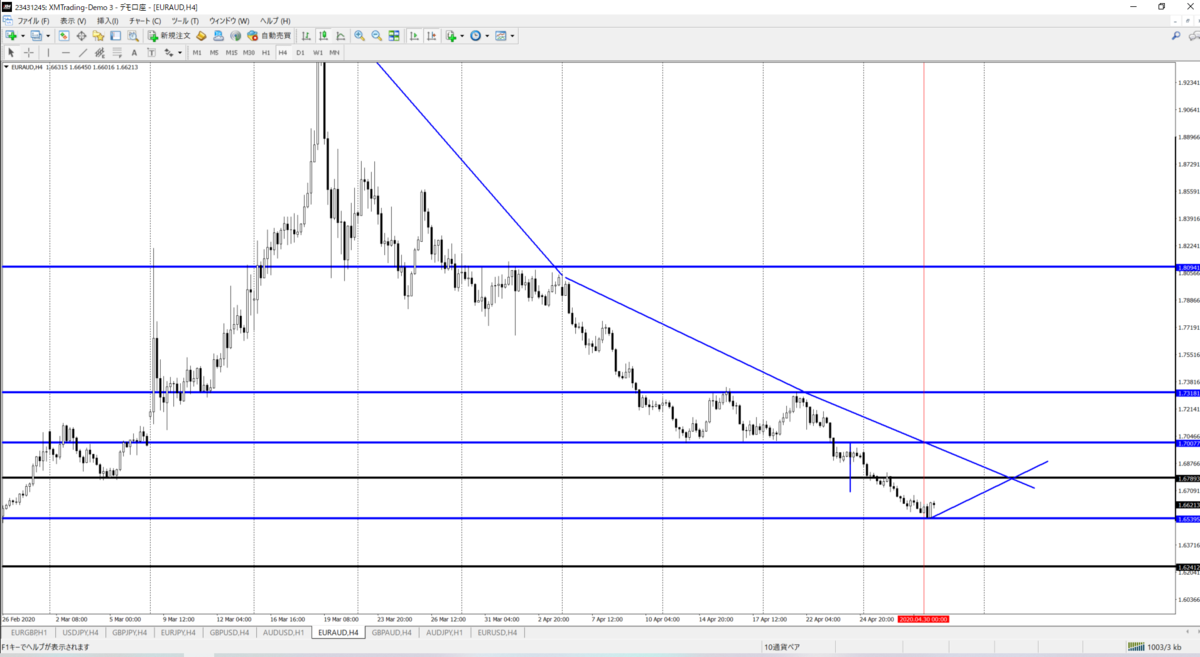The height and width of the screenshot is (657, 1200).
Task: Open the Data Window panel
Action: click(81, 36)
